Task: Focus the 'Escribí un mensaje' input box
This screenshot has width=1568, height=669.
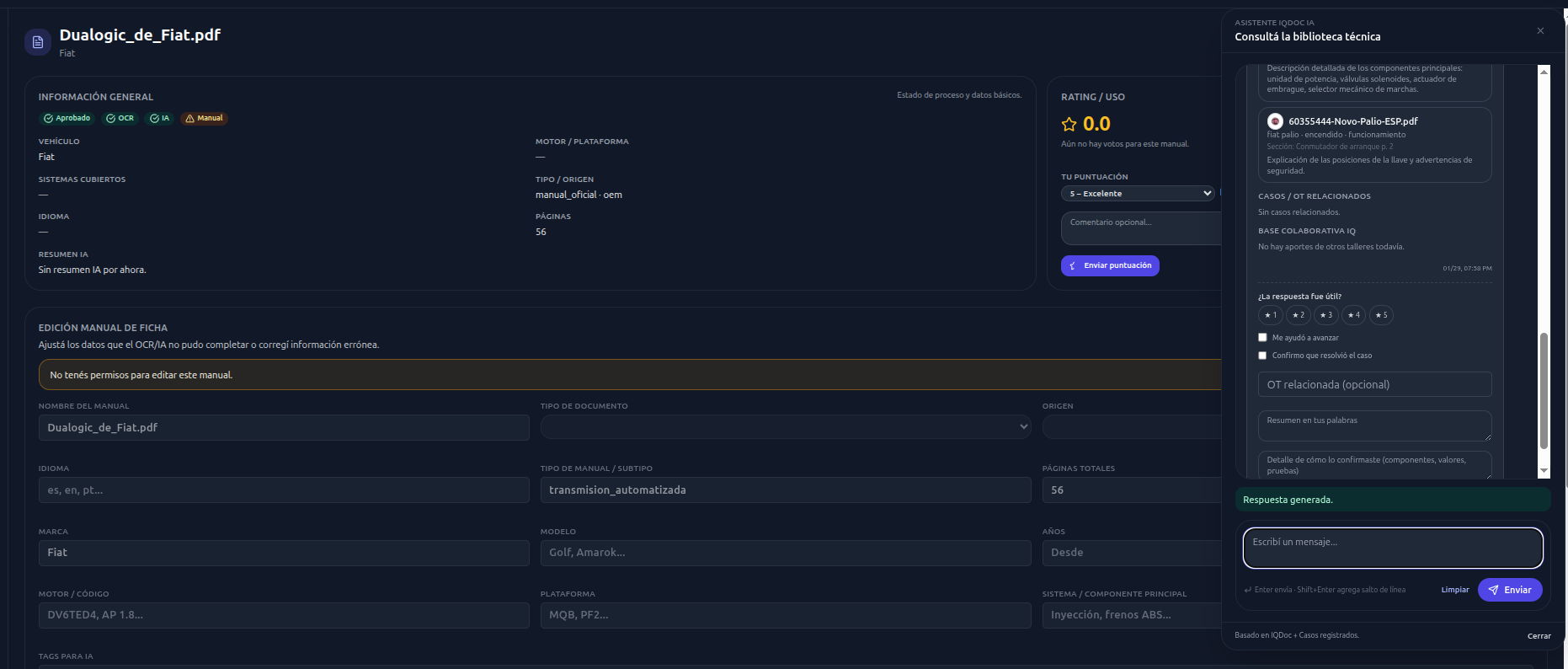Action: pos(1392,548)
